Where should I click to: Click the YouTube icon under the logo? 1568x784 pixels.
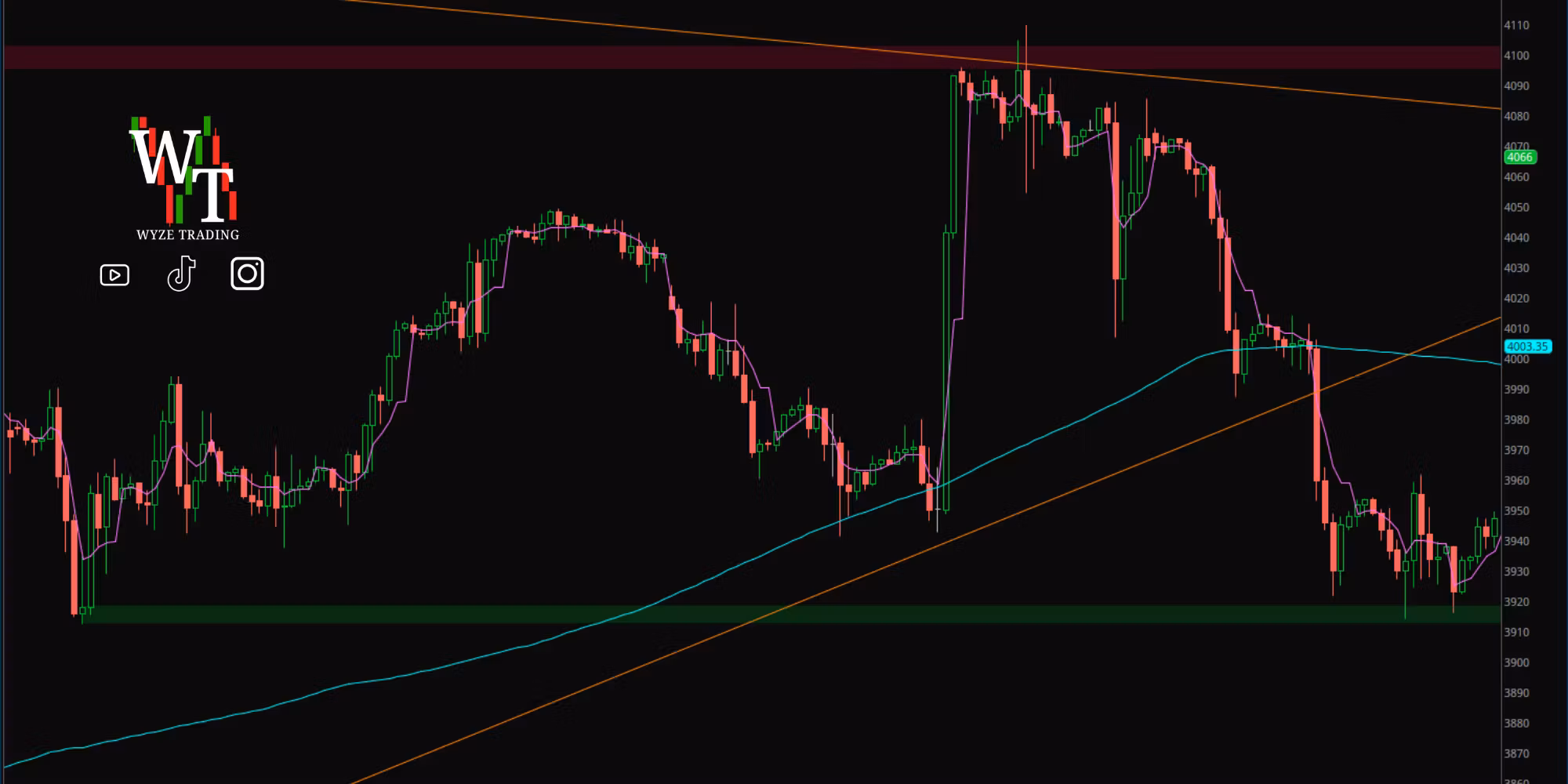(x=114, y=274)
